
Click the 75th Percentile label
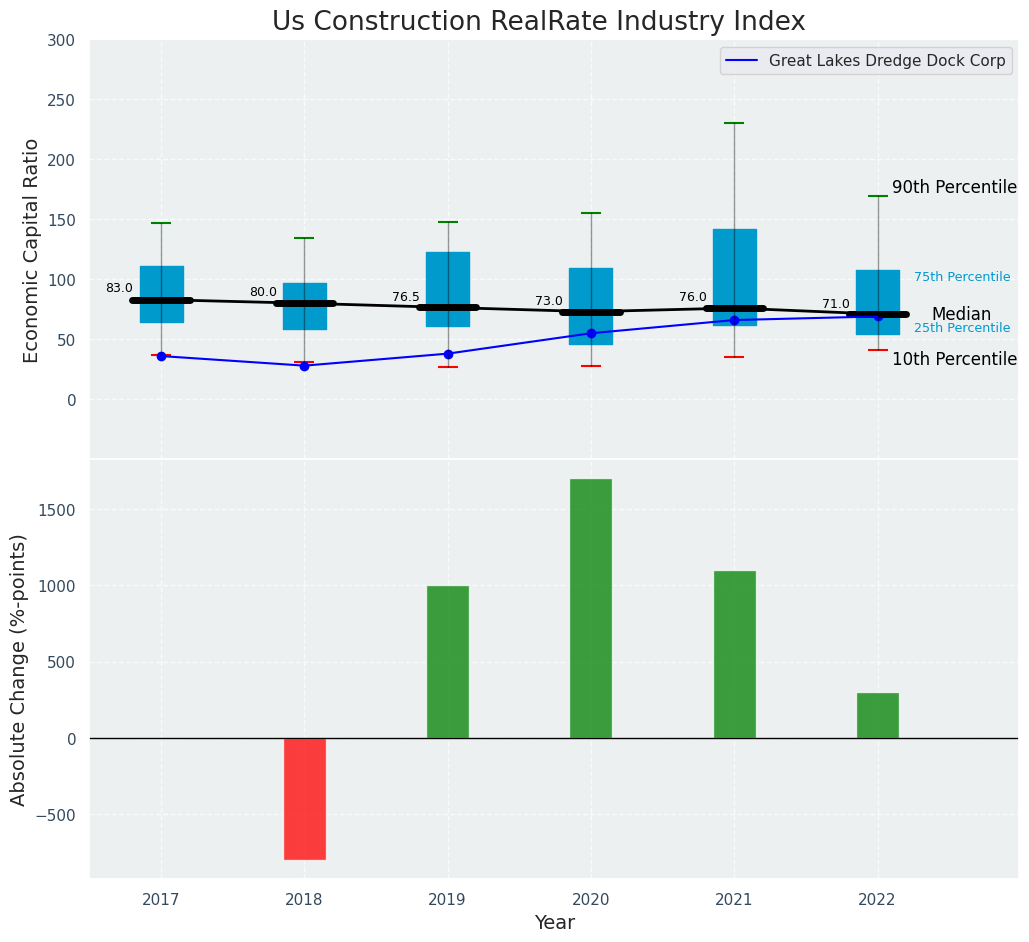click(961, 277)
